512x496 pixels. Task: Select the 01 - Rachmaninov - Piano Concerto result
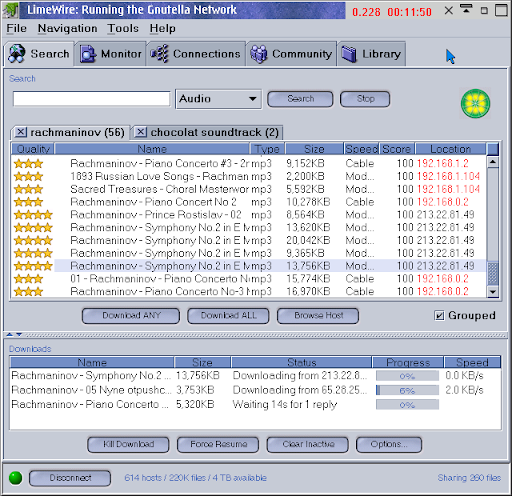click(248, 279)
